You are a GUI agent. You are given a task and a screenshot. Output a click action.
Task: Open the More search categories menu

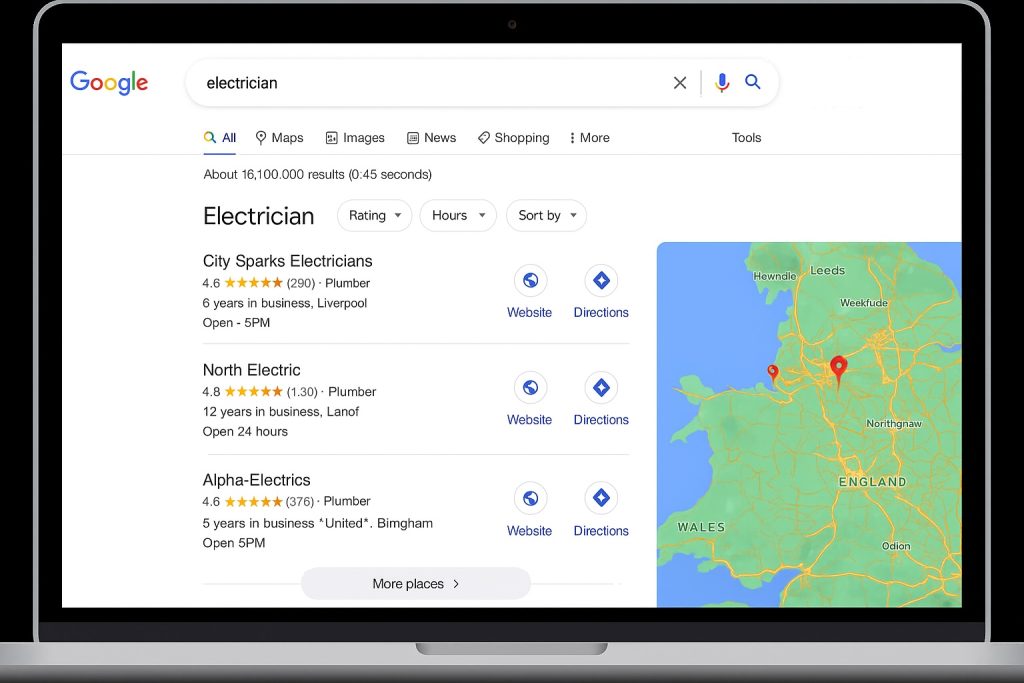tap(589, 138)
